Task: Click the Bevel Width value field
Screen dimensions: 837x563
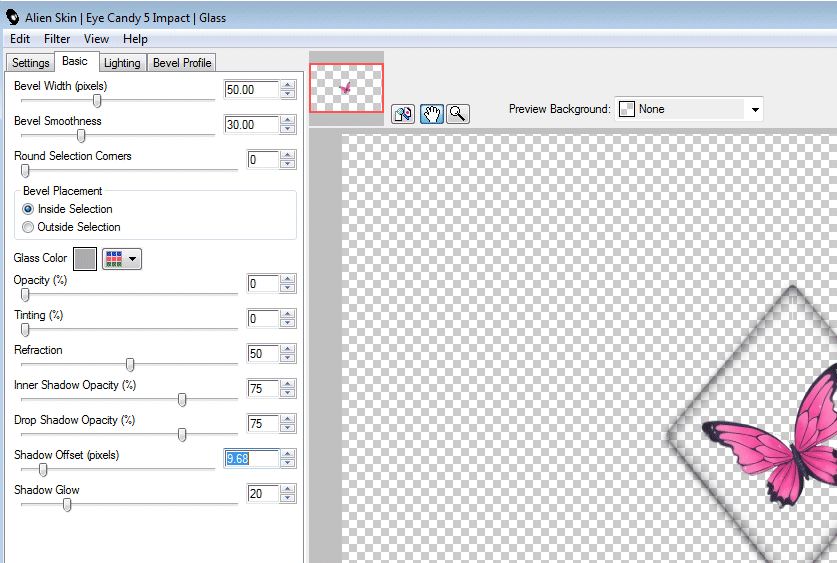Action: pos(251,90)
